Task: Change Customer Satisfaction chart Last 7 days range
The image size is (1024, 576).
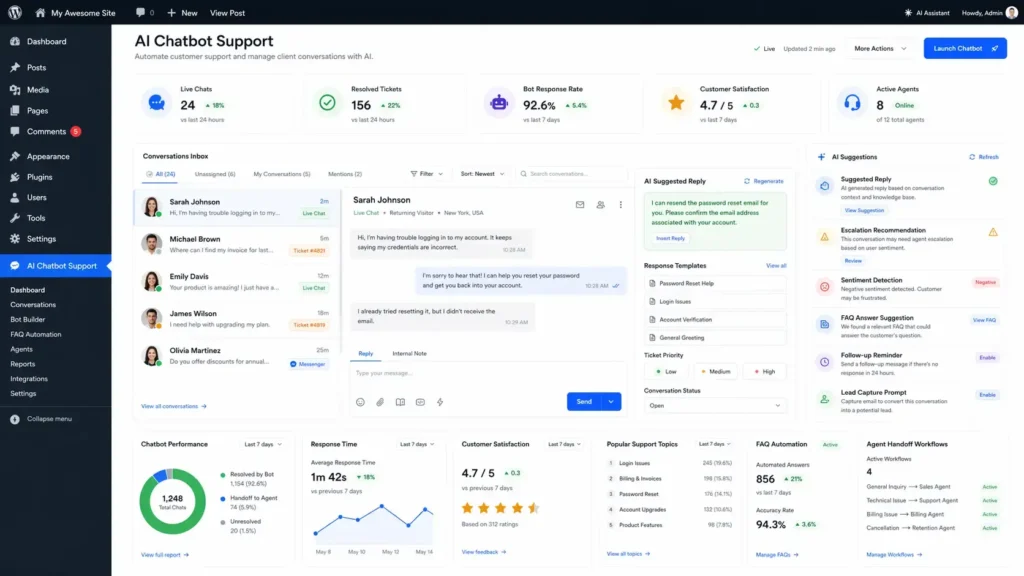Action: tap(564, 444)
